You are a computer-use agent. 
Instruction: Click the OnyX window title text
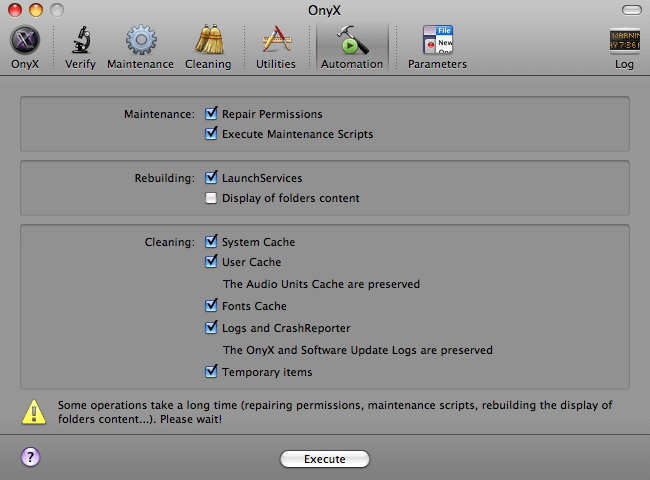click(324, 10)
